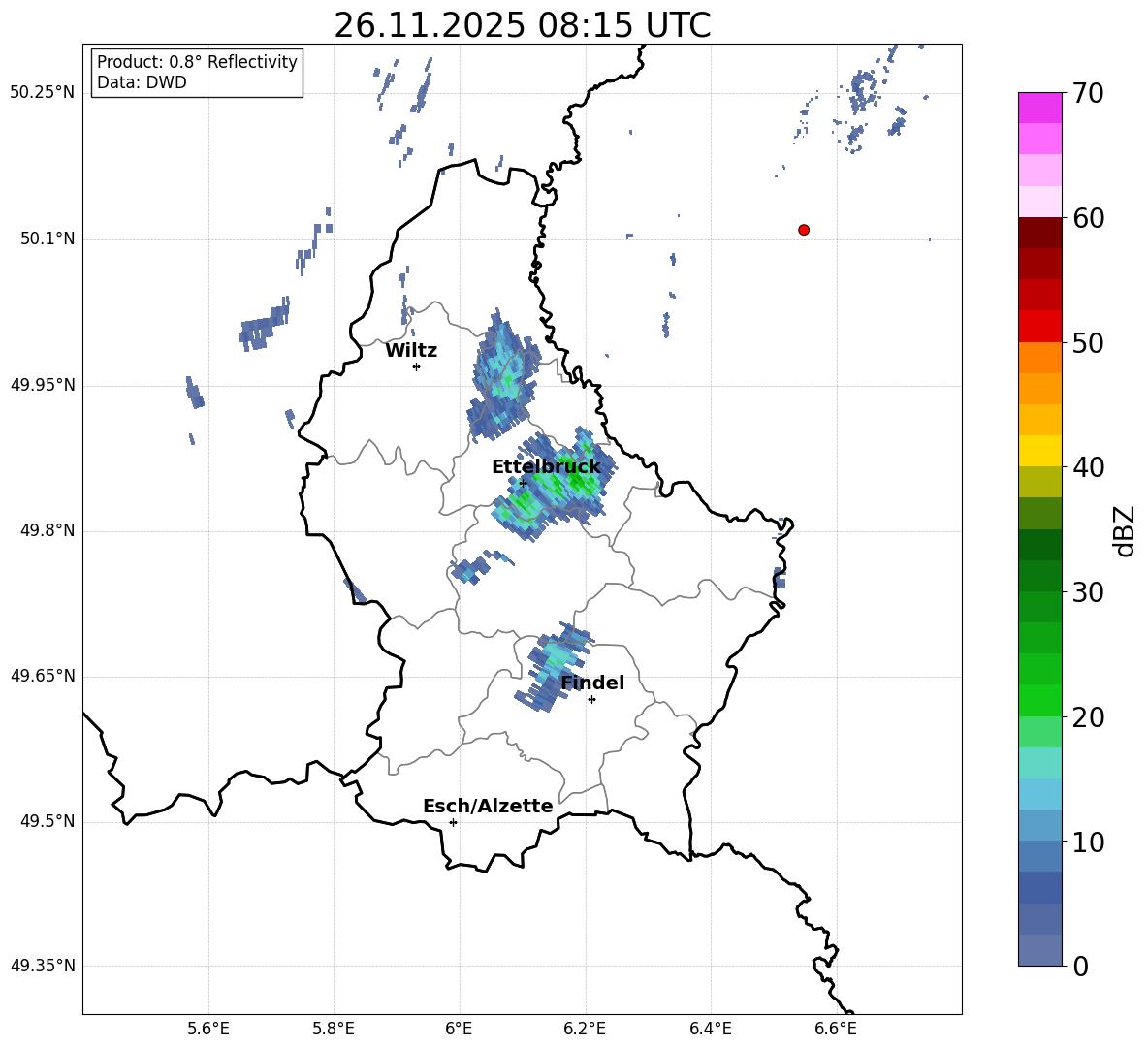
Task: Click the Ettelbruck station cross marker
Action: click(523, 483)
